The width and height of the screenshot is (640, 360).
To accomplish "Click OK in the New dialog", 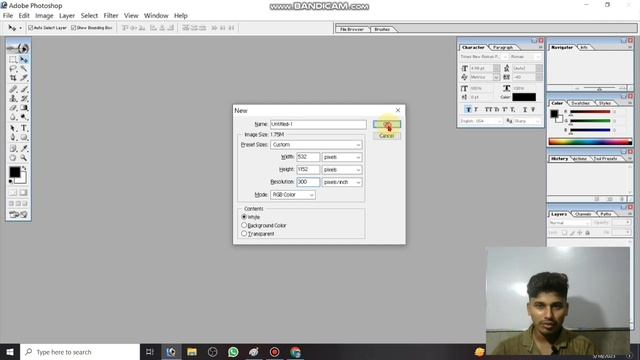I will (387, 124).
